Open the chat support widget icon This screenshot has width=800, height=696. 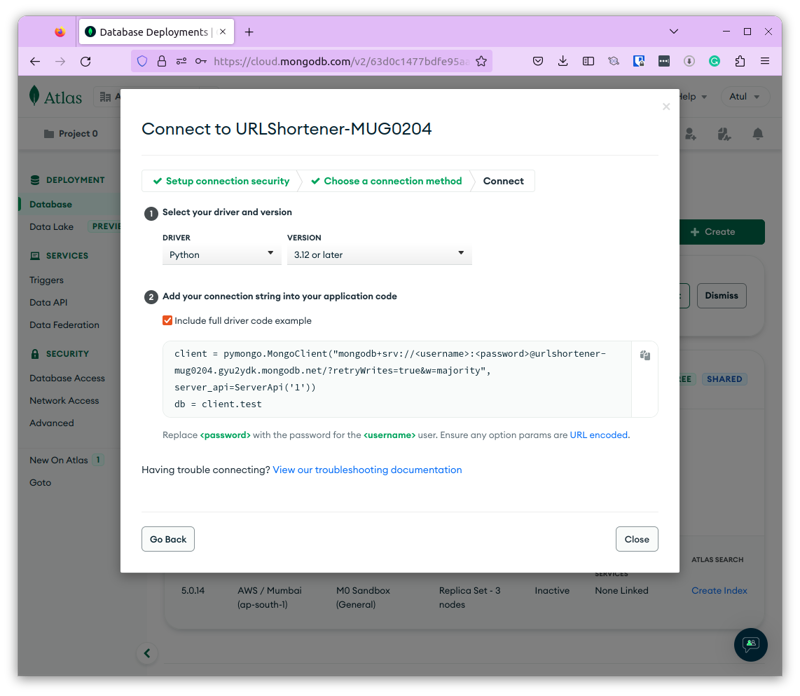click(x=750, y=644)
